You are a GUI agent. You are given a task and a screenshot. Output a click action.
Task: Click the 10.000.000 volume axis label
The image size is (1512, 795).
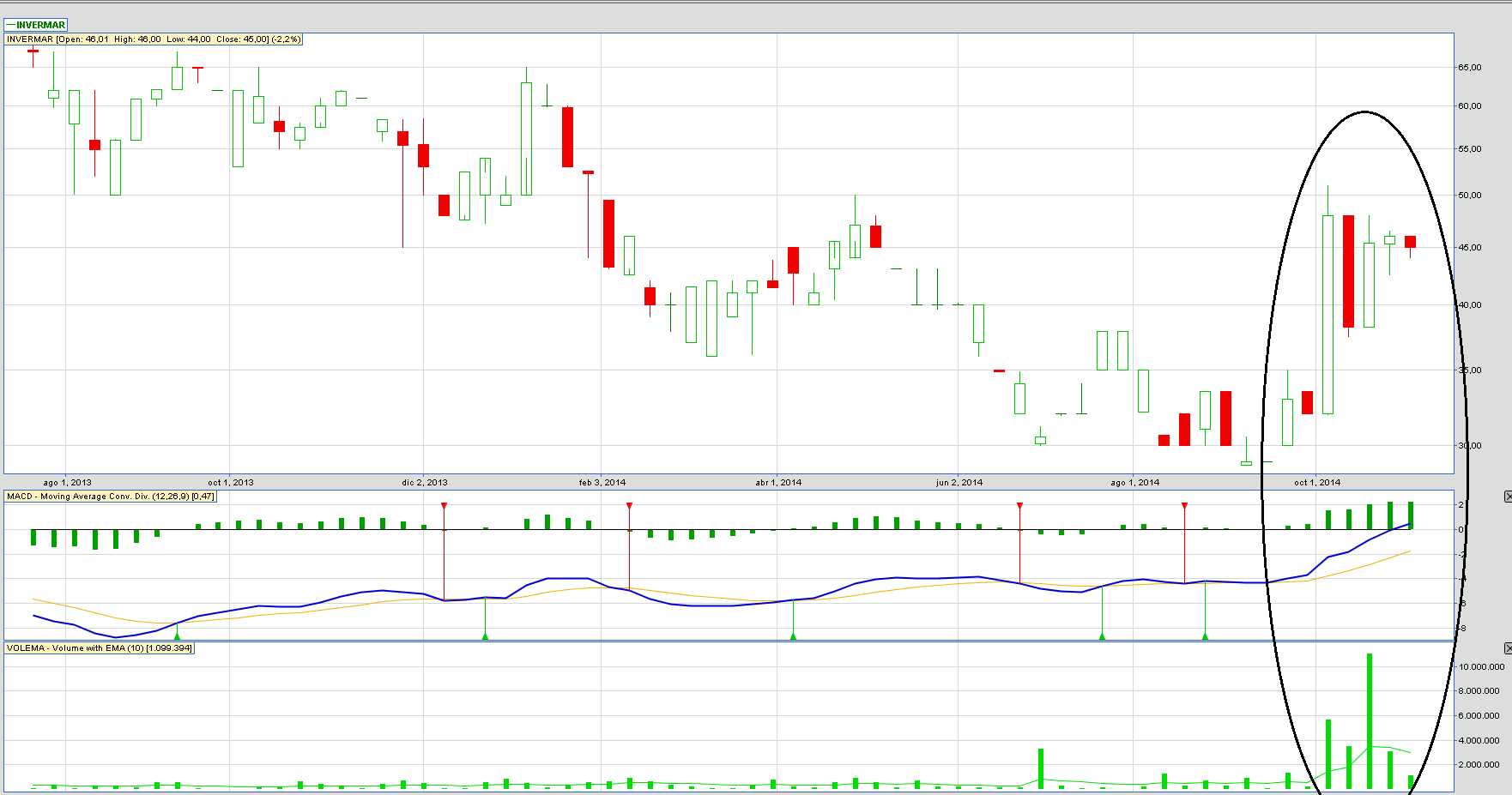1480,666
